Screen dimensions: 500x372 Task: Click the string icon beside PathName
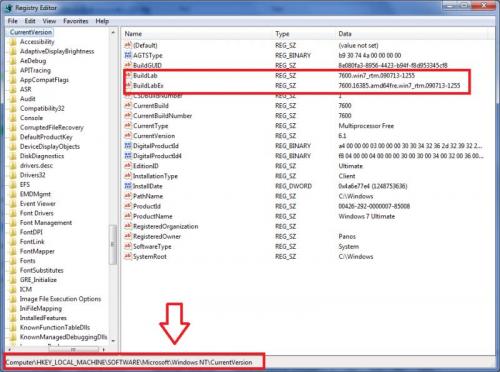point(128,196)
